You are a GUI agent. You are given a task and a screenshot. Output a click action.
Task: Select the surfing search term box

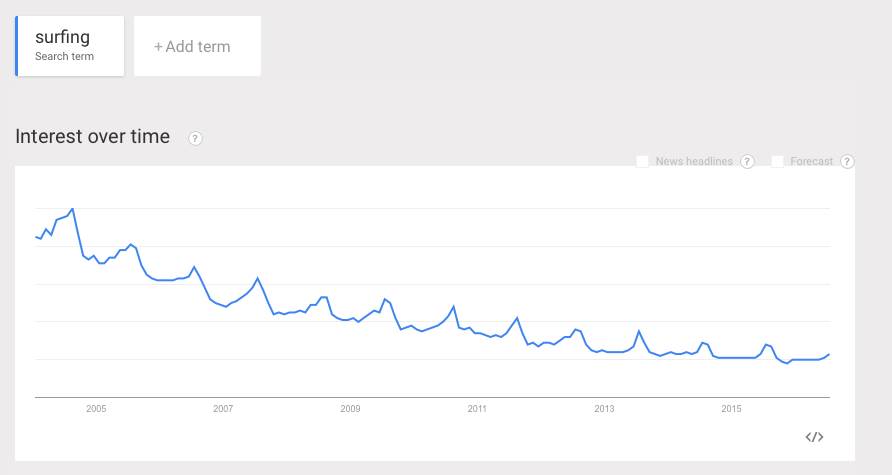pos(70,46)
